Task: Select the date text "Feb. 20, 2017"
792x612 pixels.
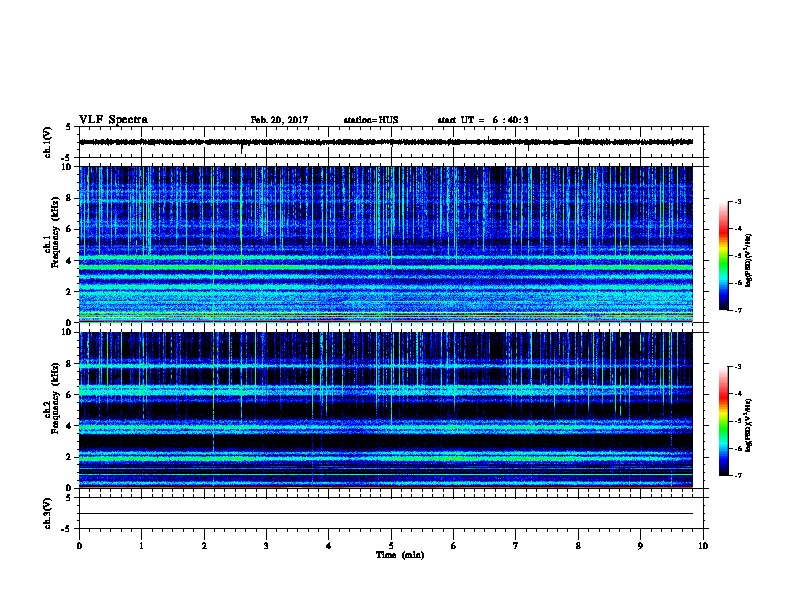Action: [x=279, y=120]
